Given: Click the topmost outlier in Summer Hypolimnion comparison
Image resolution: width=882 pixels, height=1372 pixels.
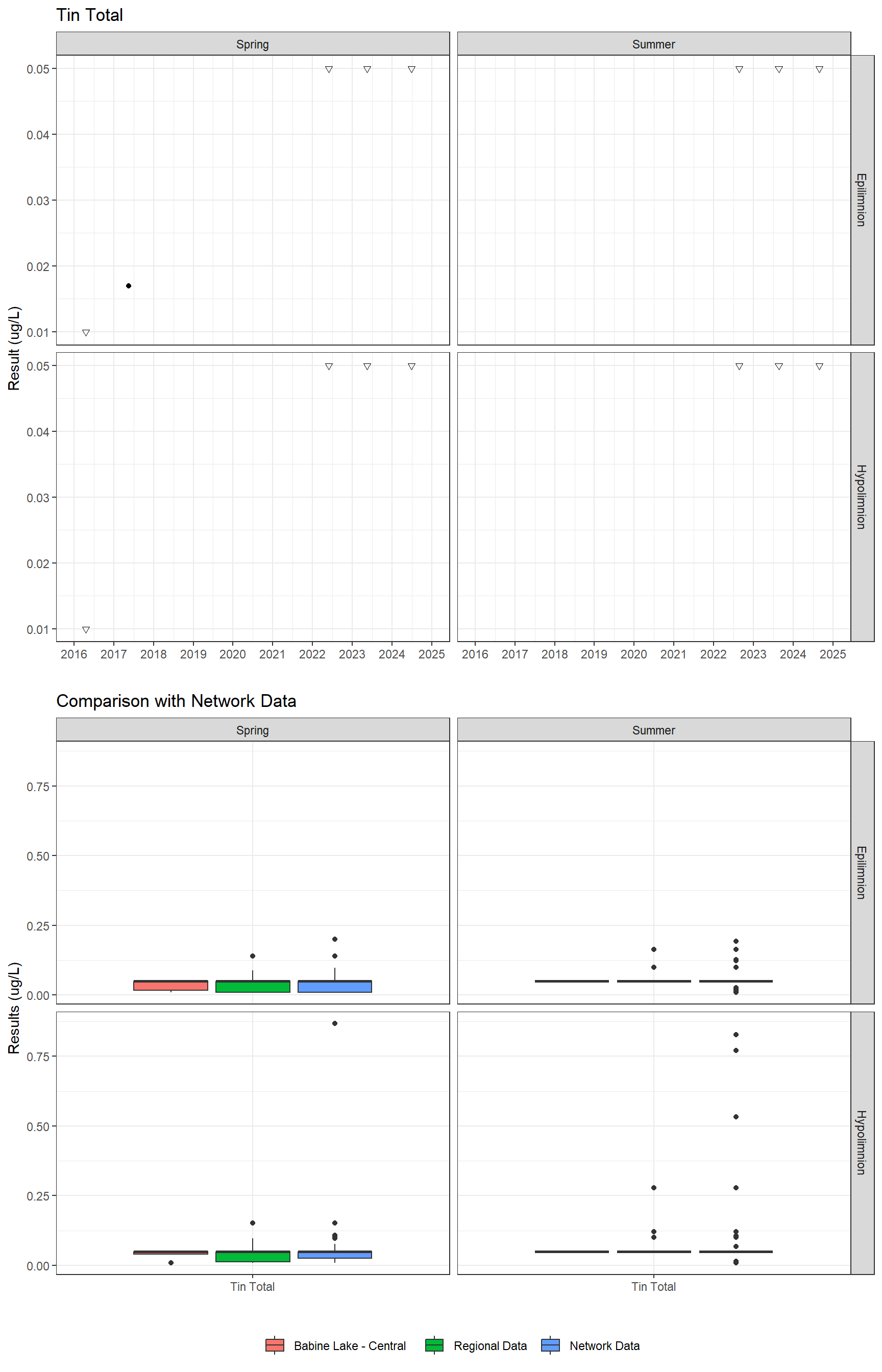Looking at the screenshot, I should [736, 1035].
